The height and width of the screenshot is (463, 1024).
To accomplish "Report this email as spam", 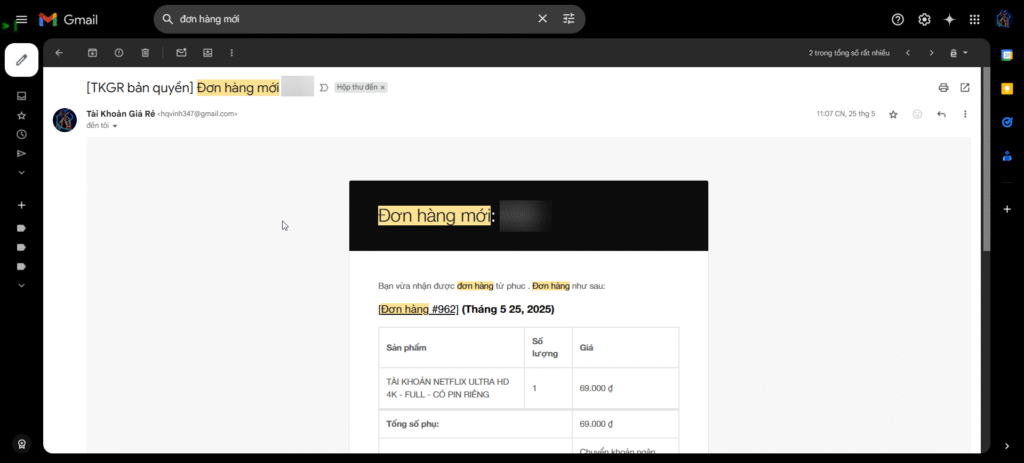I will coord(119,53).
